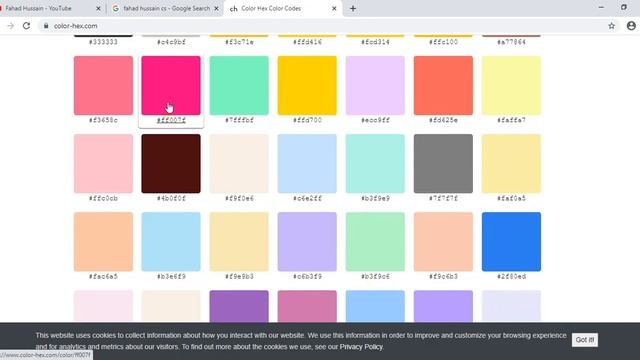This screenshot has height=360, width=640.
Task: Reload the color-hex.com page
Action: [27, 26]
